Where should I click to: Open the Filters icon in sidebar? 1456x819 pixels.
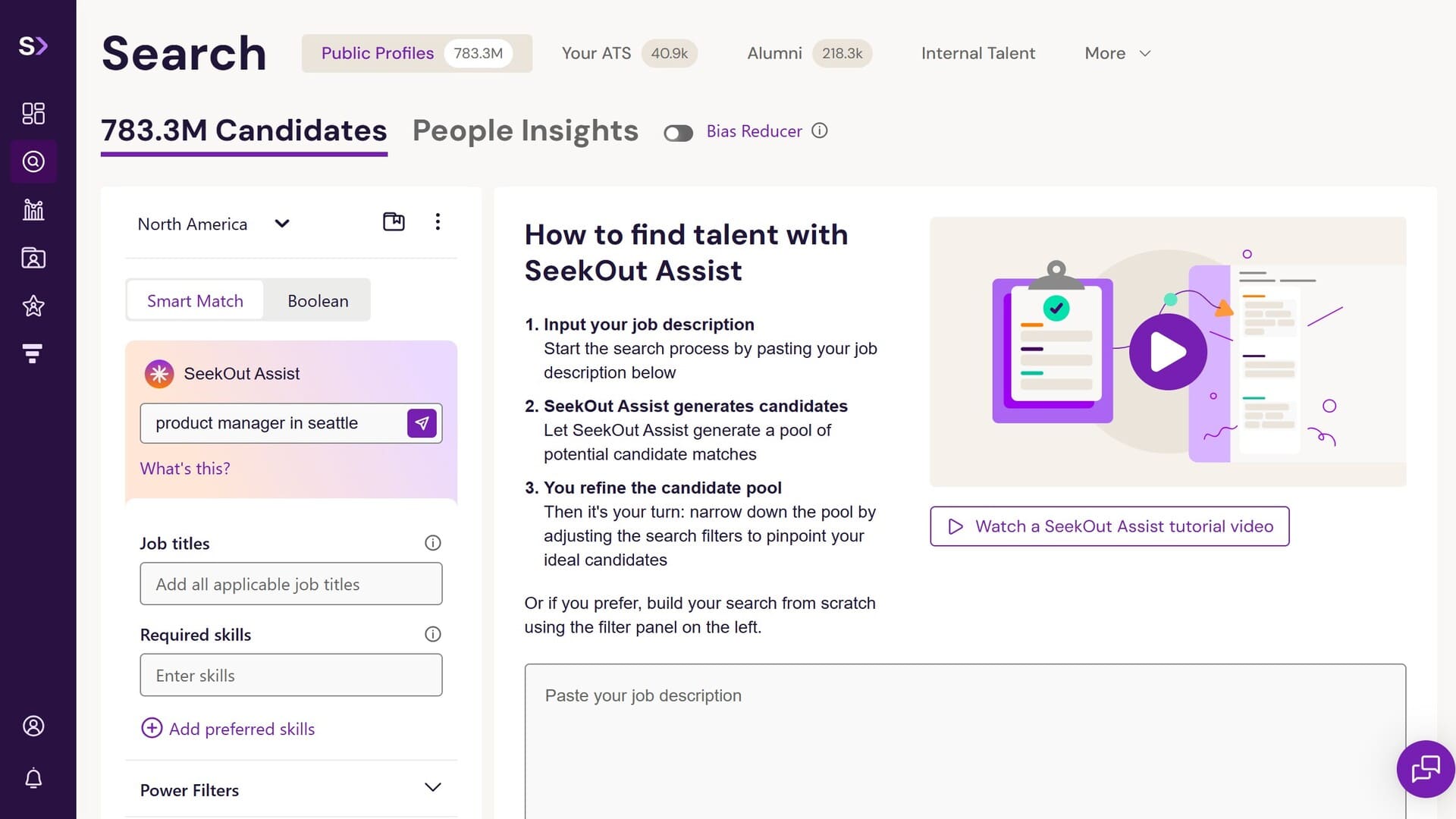(33, 353)
